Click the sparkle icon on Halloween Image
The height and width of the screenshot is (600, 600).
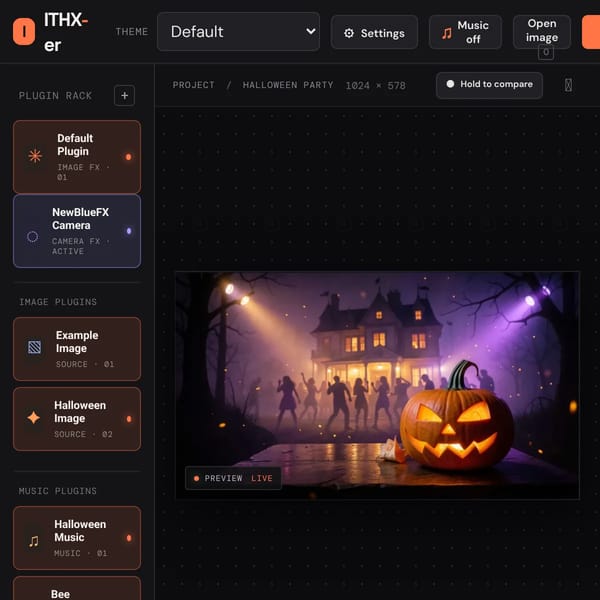[34, 417]
